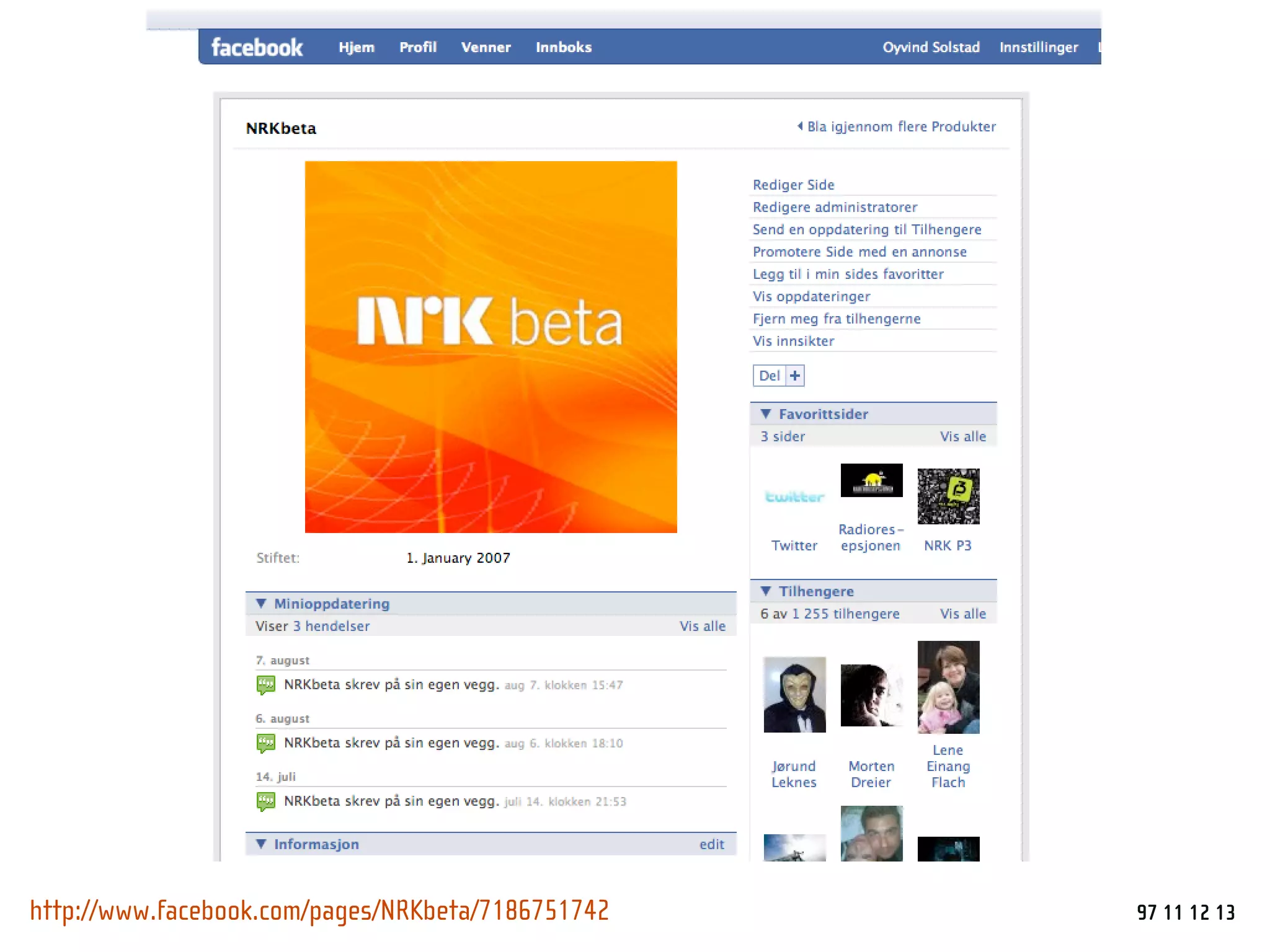Click Promotere Side med en annonse
This screenshot has height=952, width=1270.
tap(860, 252)
